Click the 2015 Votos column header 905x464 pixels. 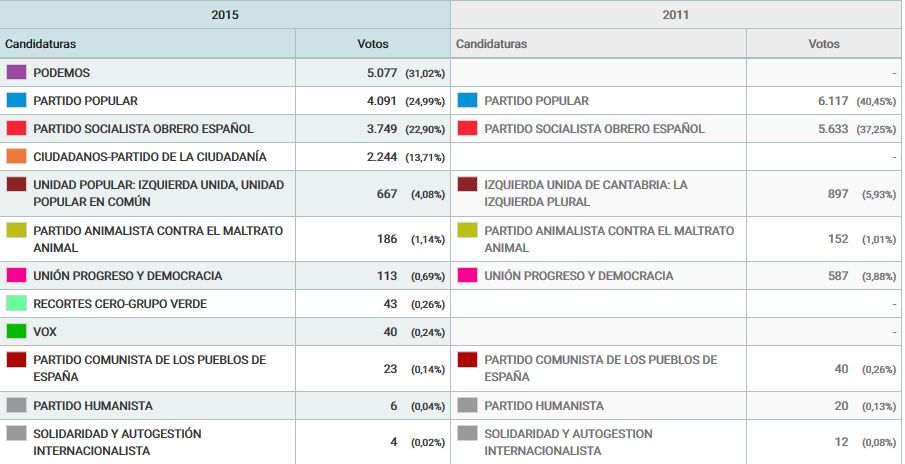(x=373, y=44)
